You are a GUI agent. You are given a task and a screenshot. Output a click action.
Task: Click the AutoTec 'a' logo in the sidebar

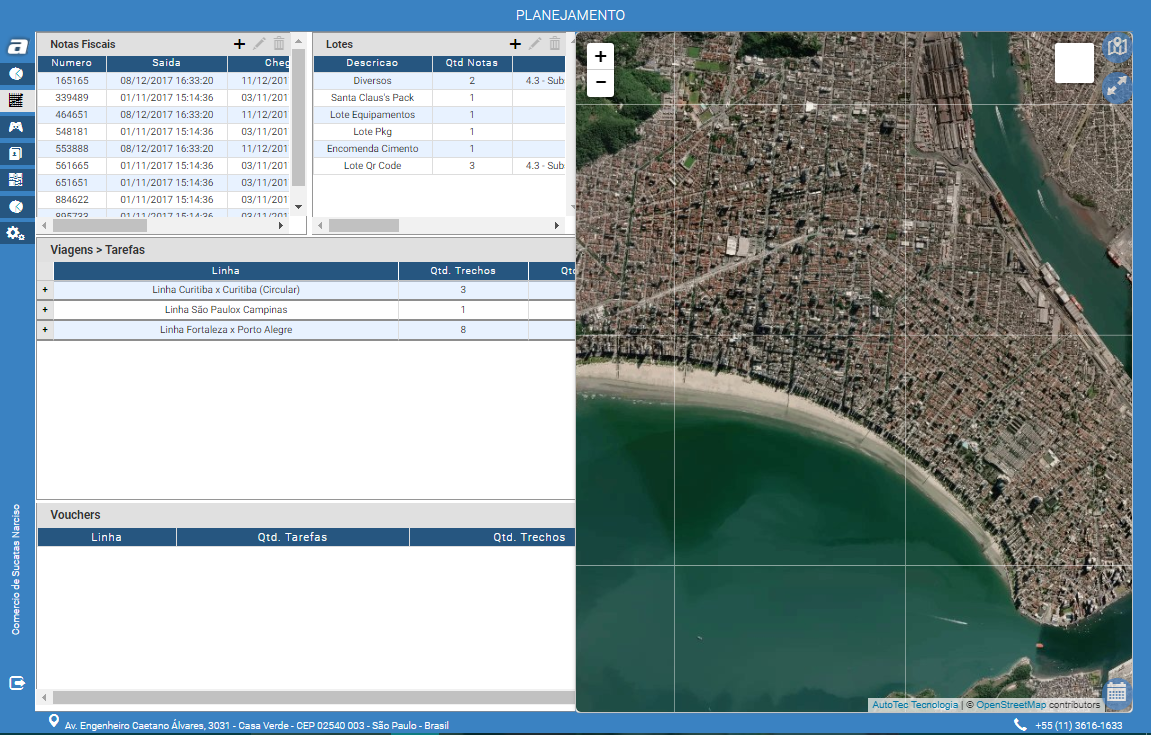pos(17,47)
